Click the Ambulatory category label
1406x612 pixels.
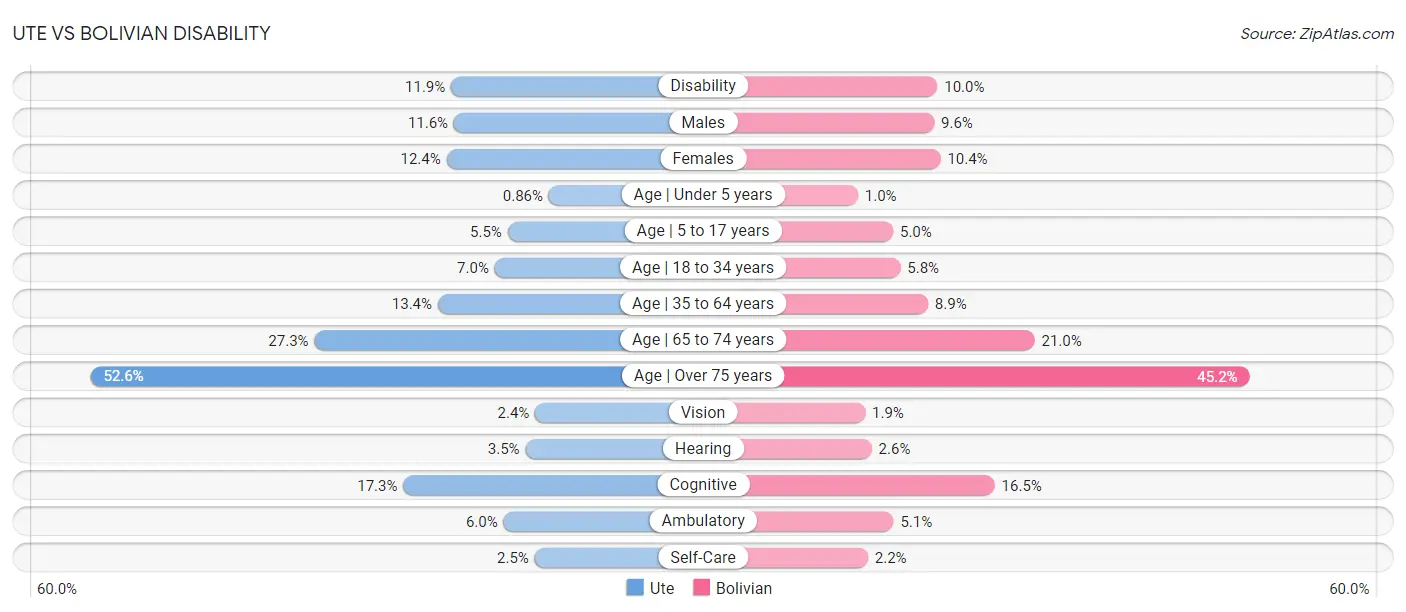pos(703,521)
